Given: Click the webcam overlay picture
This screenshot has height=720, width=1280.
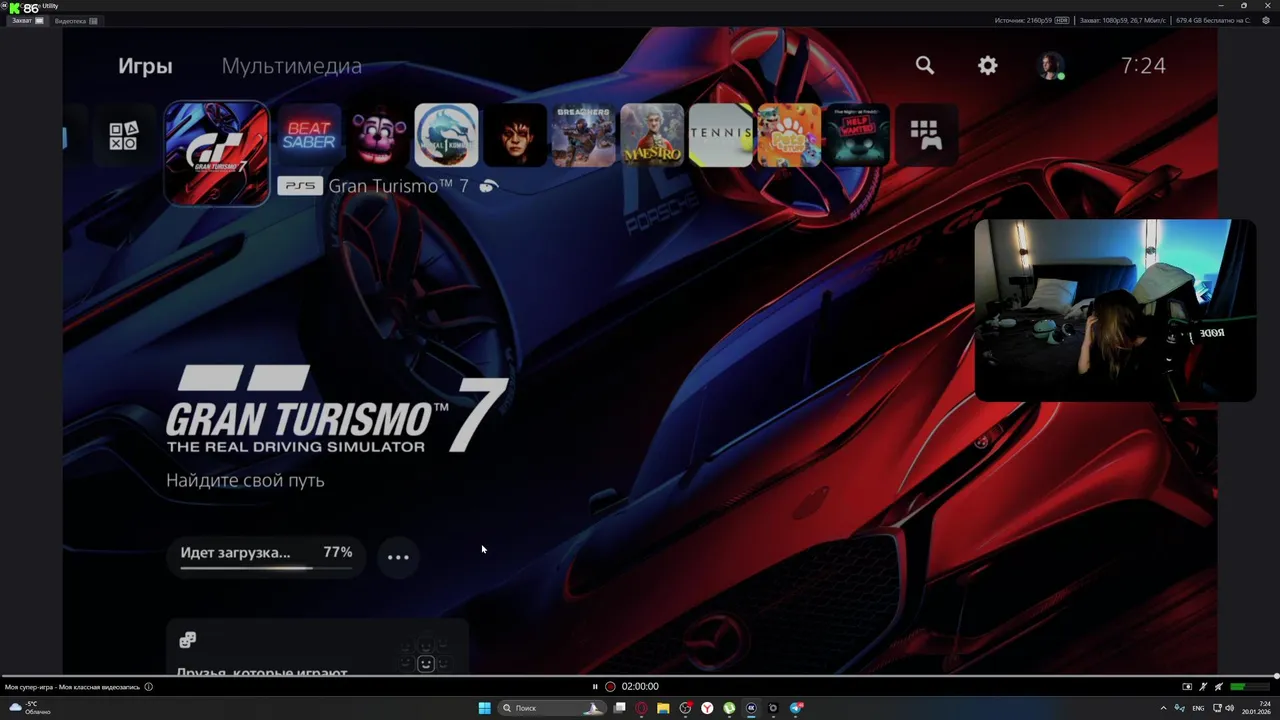Looking at the screenshot, I should (x=1115, y=311).
